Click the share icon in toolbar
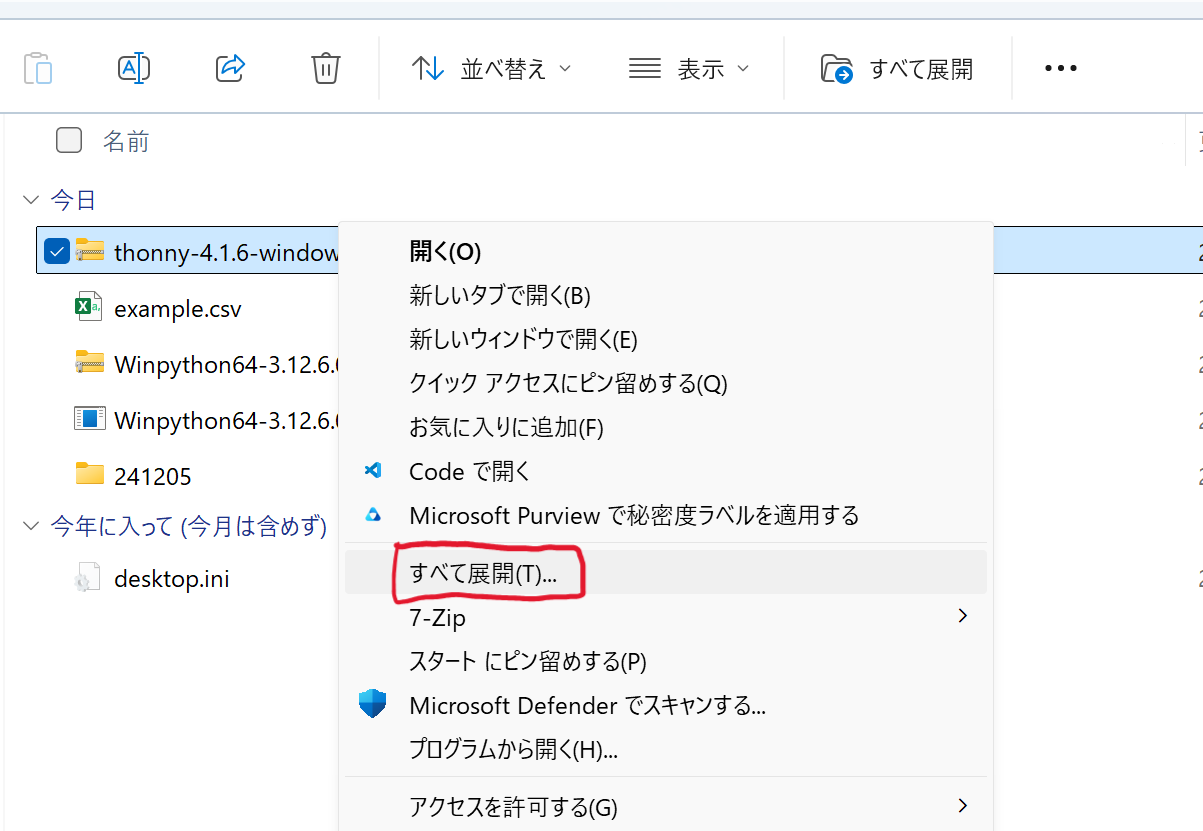Screen dimensions: 1203x831 point(231,68)
